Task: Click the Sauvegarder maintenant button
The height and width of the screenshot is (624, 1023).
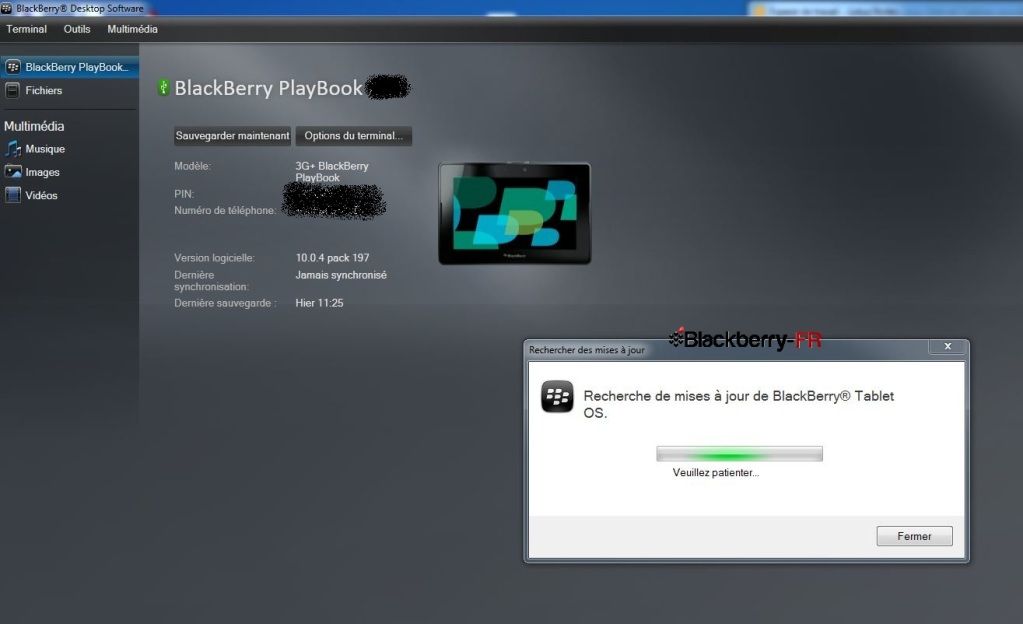Action: [232, 136]
